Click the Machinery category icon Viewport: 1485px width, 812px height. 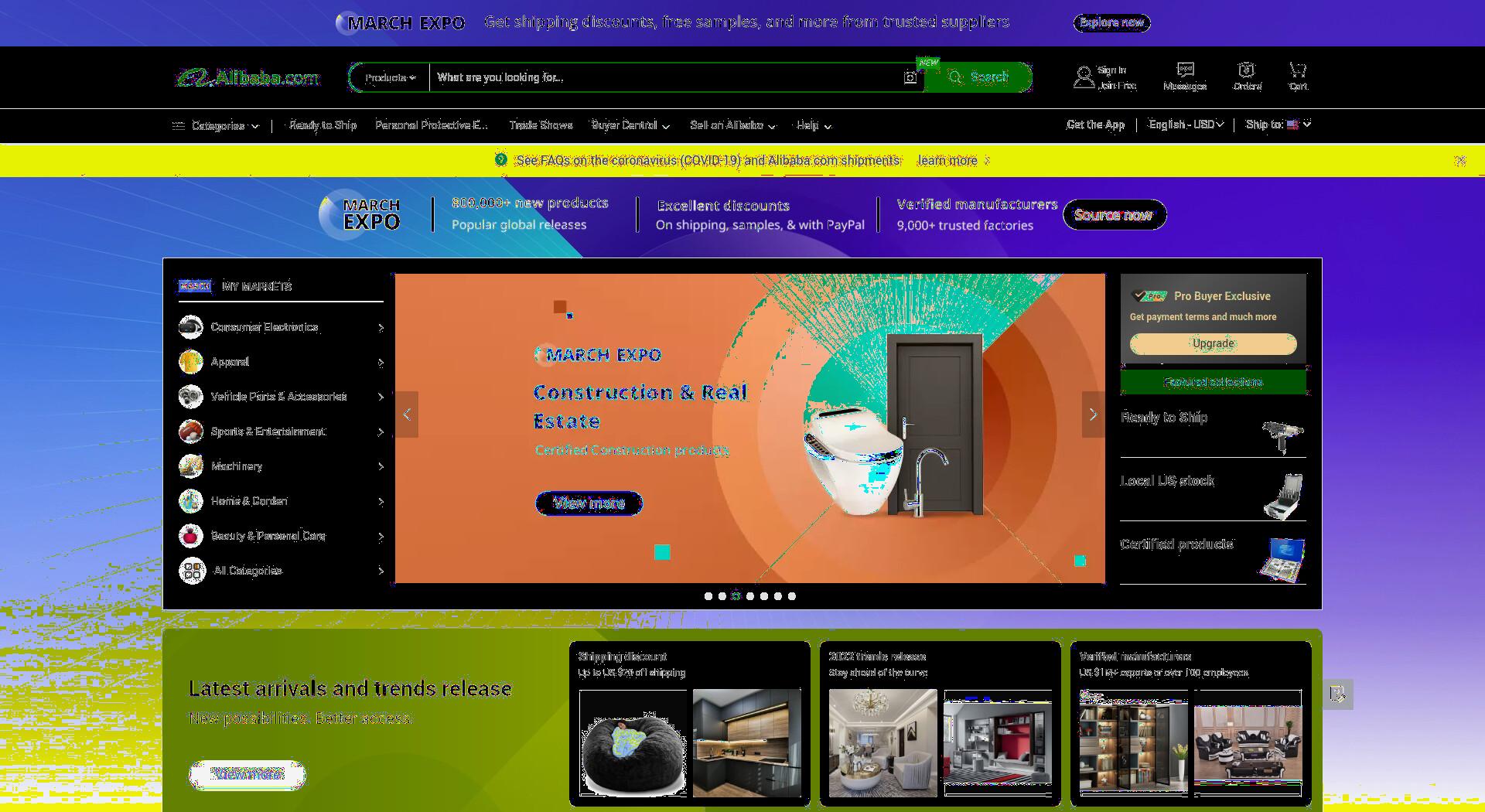point(191,466)
